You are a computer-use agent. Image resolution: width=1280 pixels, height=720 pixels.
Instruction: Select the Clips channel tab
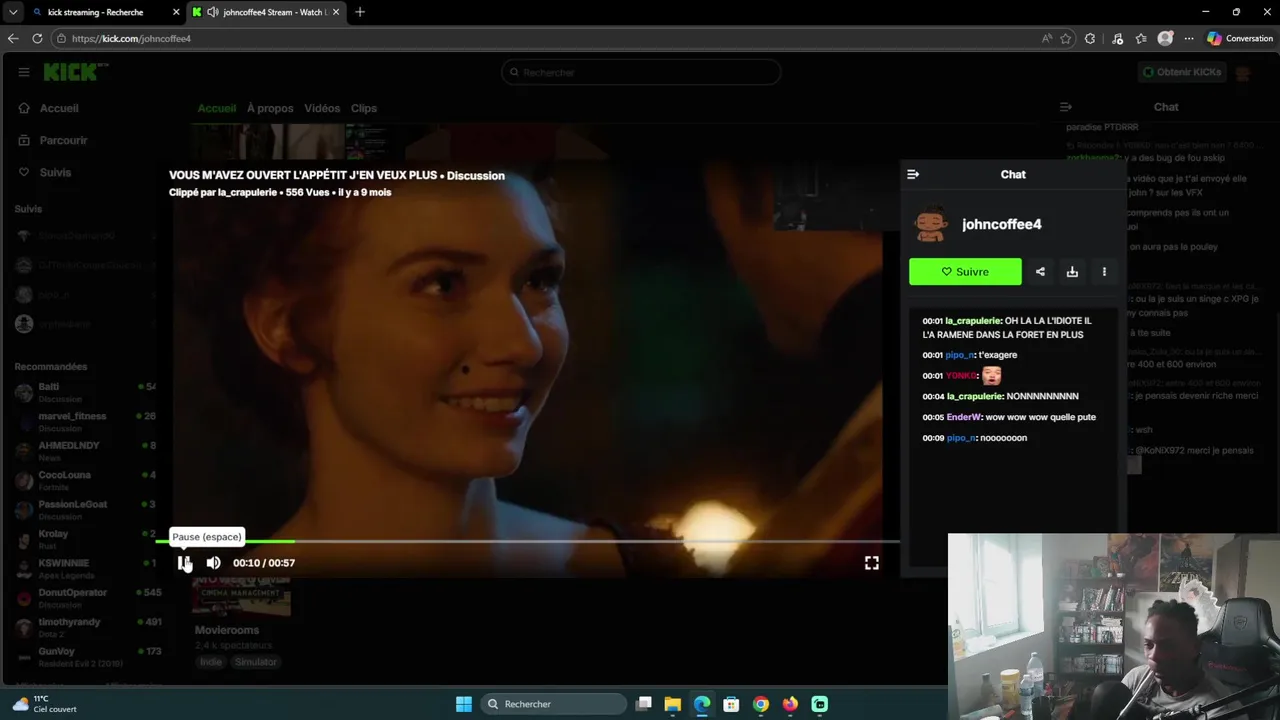coord(364,108)
